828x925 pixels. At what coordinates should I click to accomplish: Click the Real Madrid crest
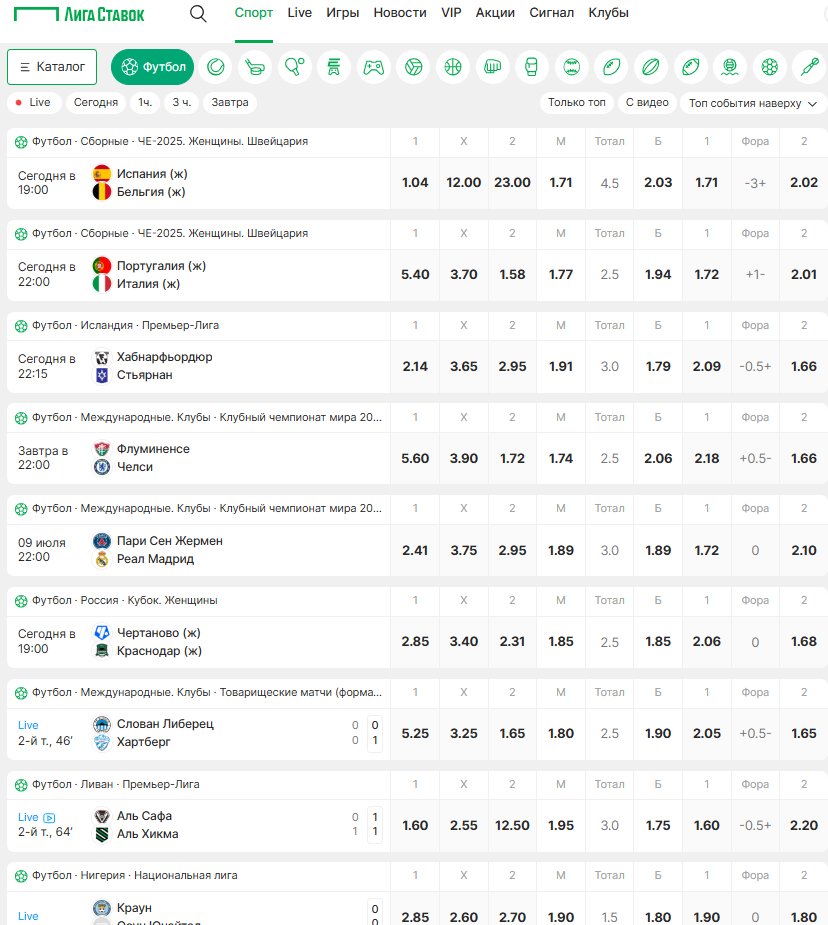(102, 559)
